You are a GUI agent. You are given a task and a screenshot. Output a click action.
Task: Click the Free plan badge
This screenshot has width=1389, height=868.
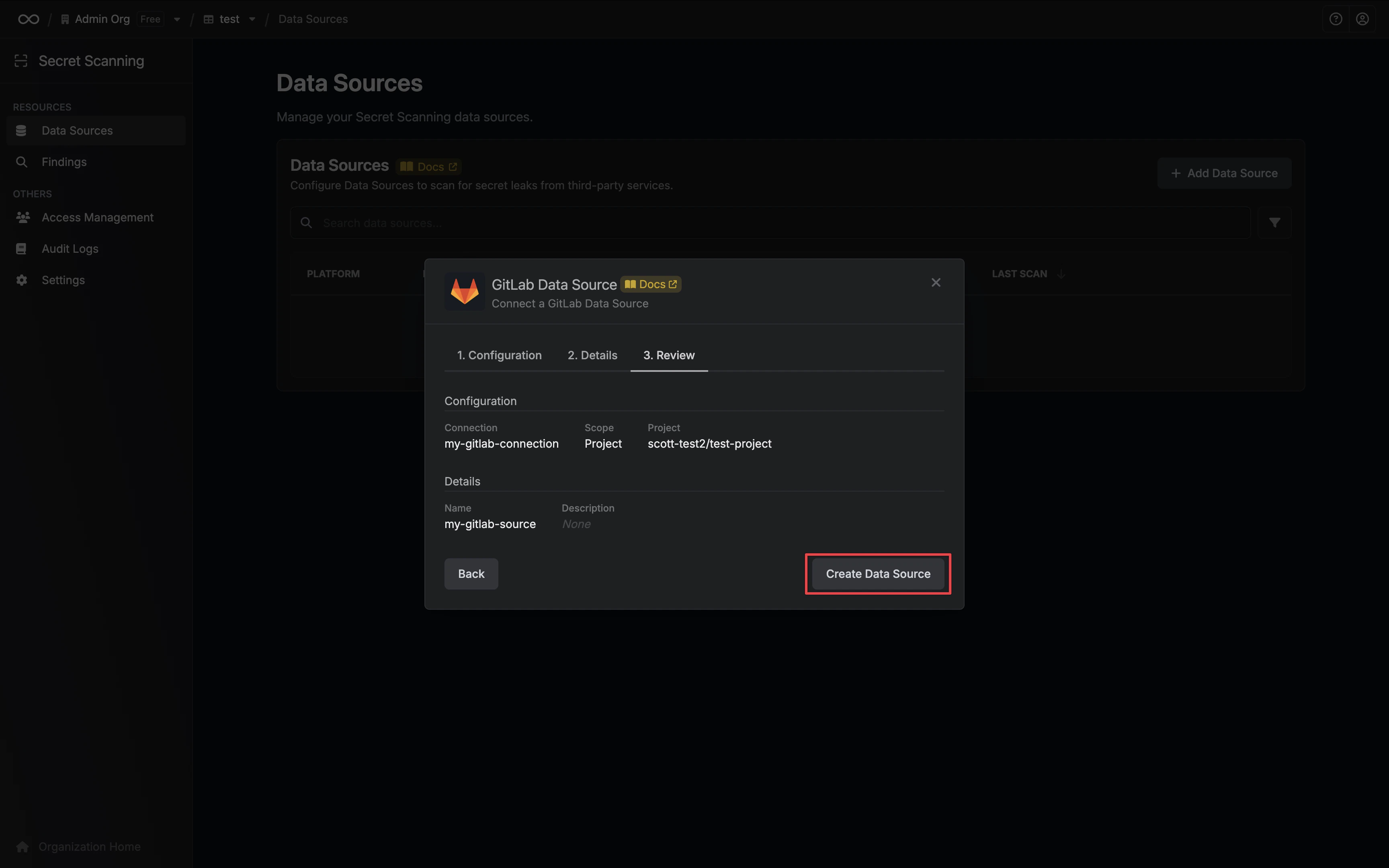pos(150,19)
